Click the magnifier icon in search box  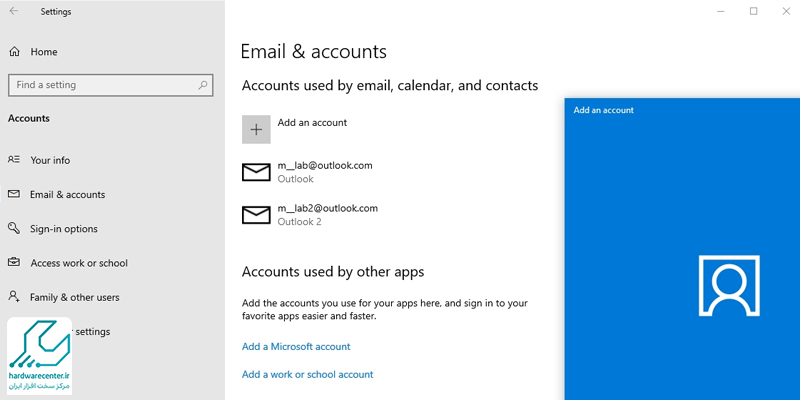[x=203, y=85]
